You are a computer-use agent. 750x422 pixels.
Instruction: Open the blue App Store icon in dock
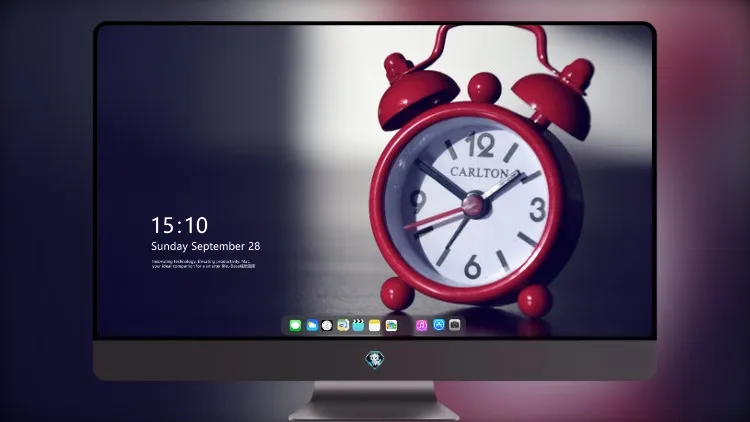[x=439, y=325]
